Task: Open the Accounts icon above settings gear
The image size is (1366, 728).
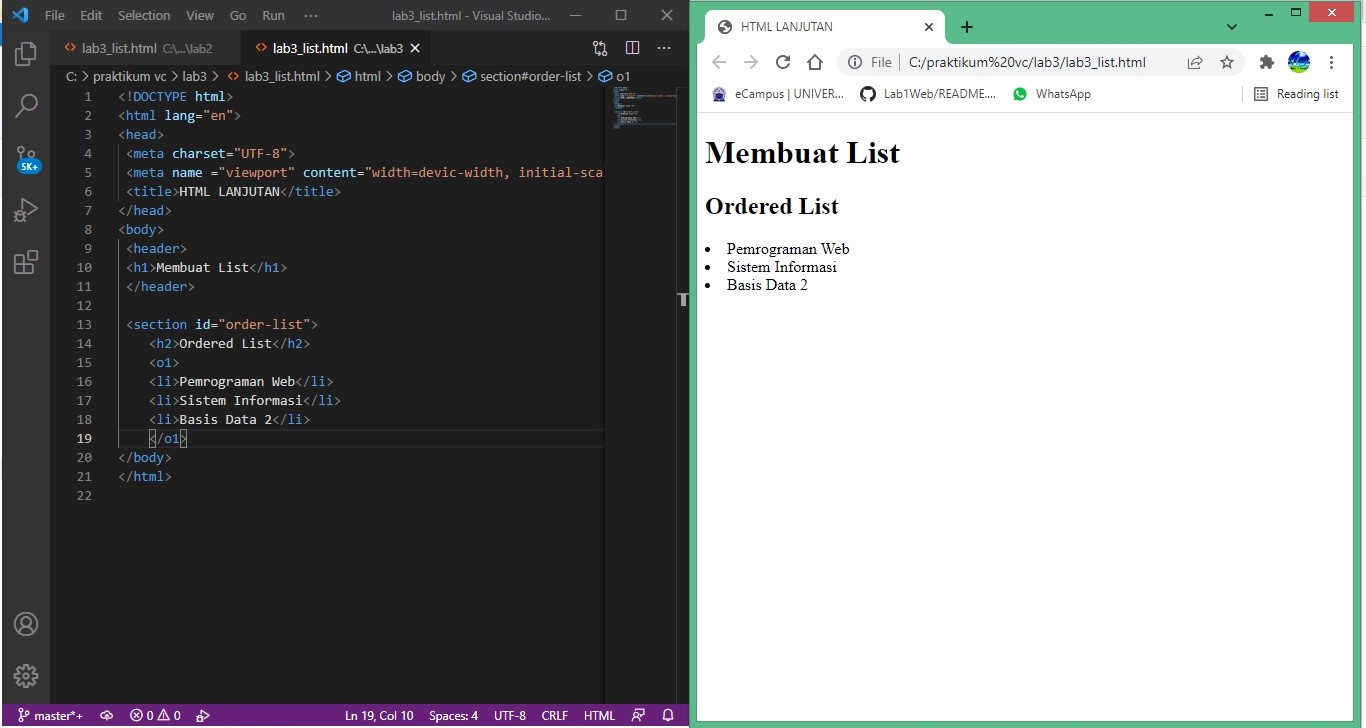Action: tap(26, 624)
